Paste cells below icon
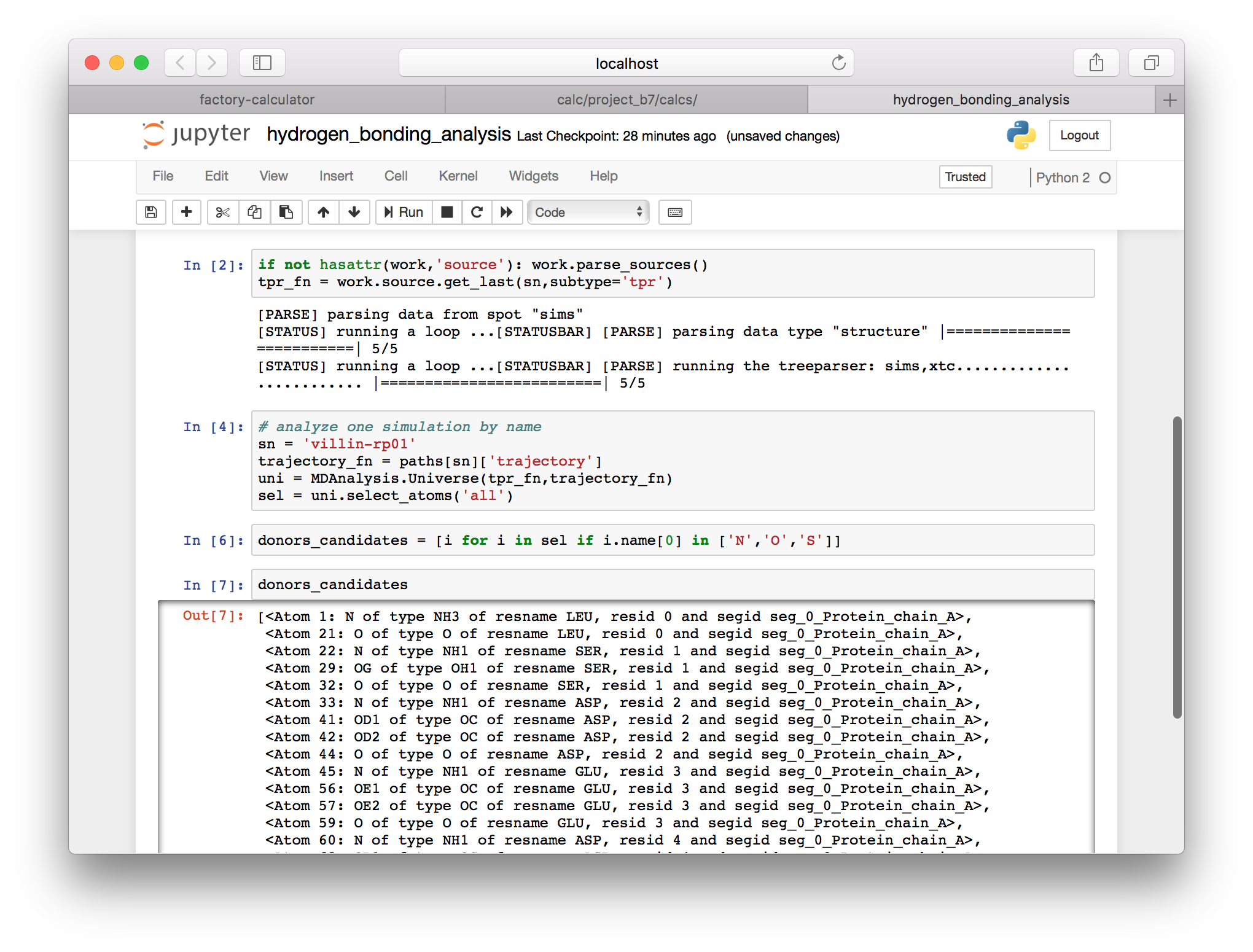This screenshot has width=1253, height=952. coord(286,212)
